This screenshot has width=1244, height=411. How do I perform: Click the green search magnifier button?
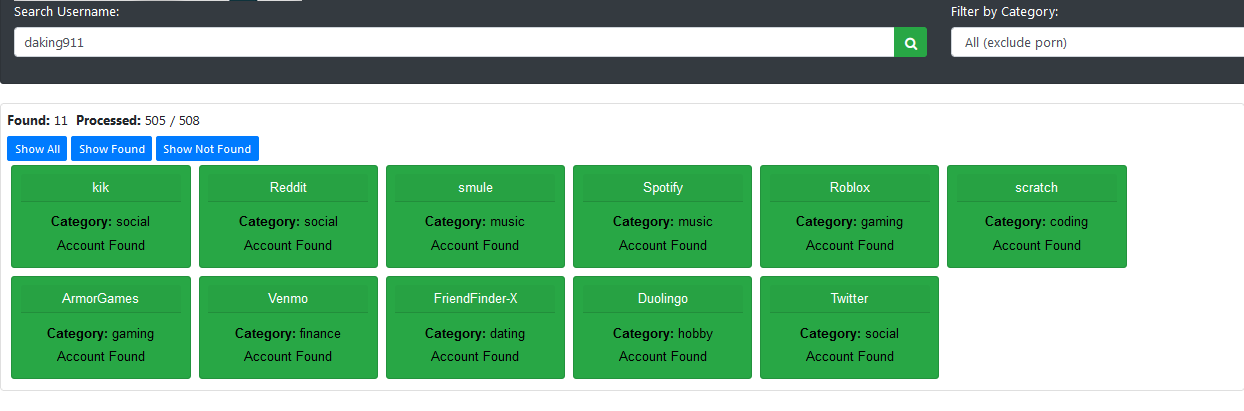[x=910, y=43]
